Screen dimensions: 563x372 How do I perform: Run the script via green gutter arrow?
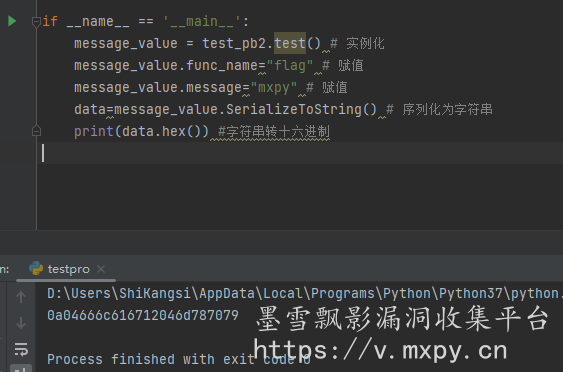(x=12, y=21)
